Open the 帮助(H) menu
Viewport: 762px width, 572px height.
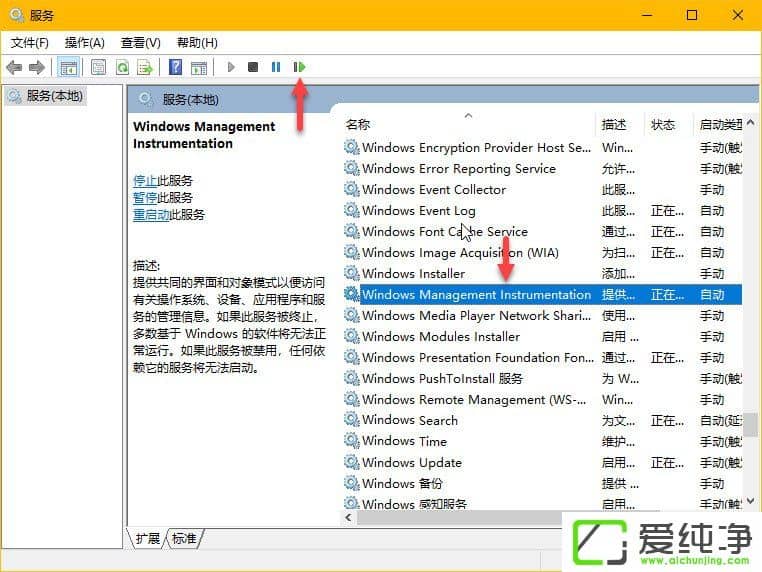(197, 43)
